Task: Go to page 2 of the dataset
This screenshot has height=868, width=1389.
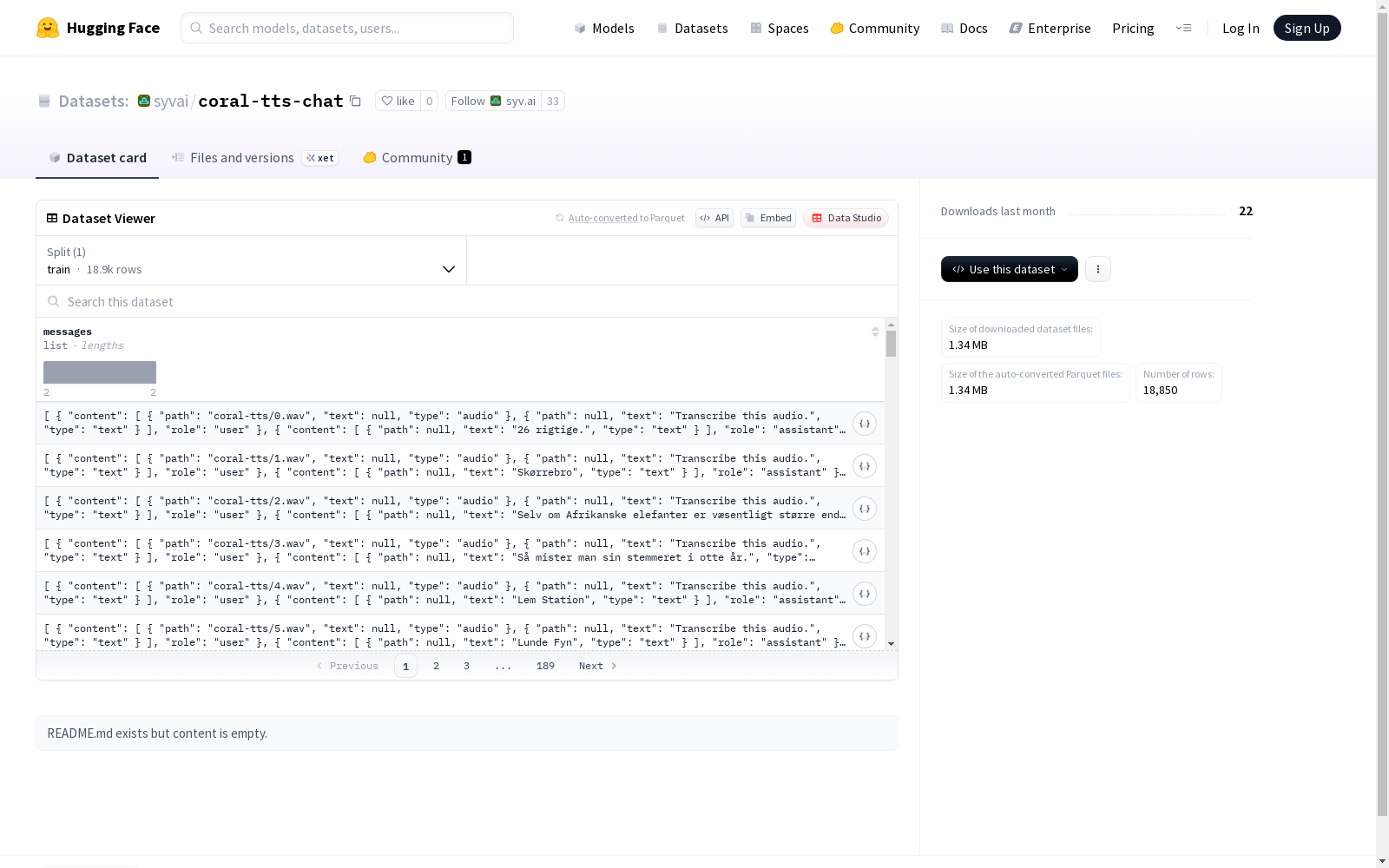Action: click(x=436, y=666)
